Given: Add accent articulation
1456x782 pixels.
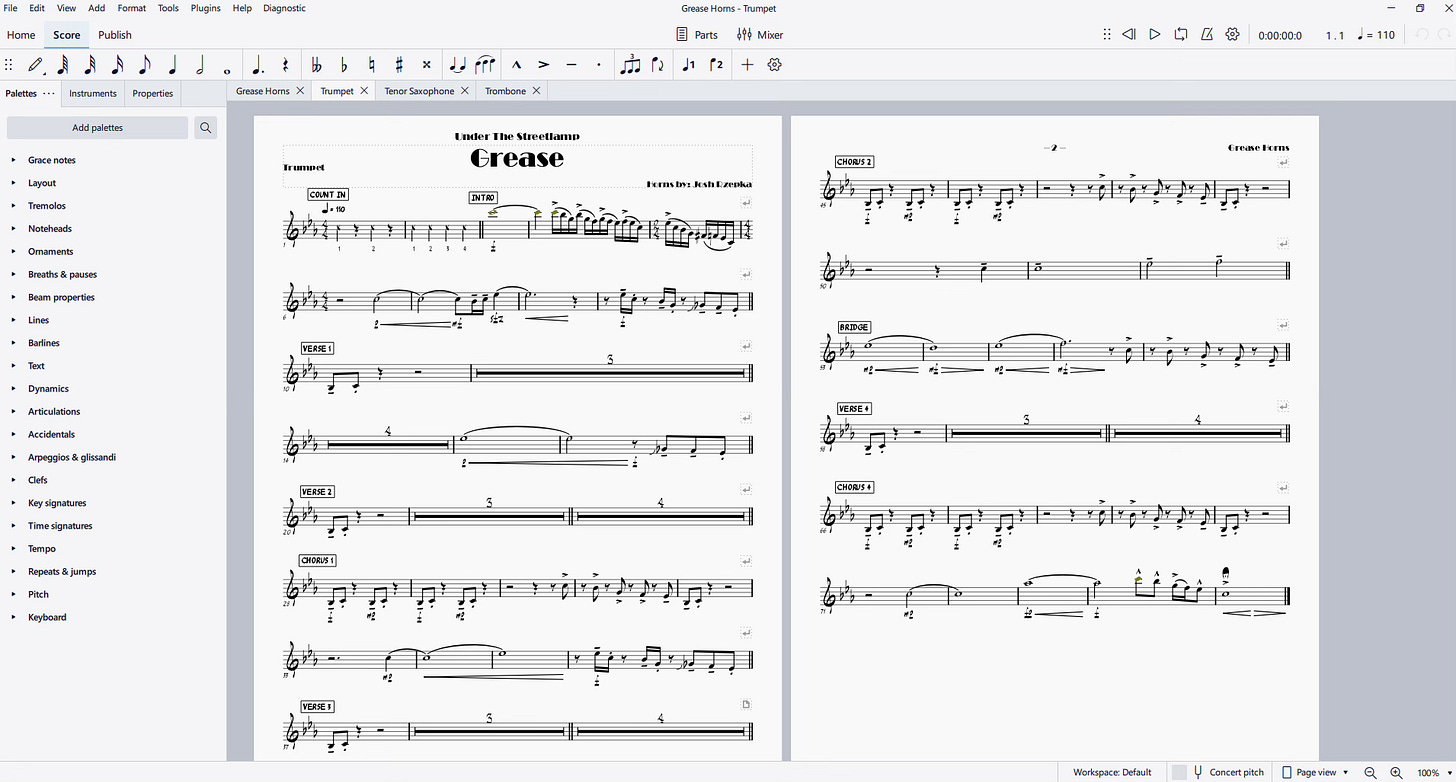Looking at the screenshot, I should (x=544, y=65).
